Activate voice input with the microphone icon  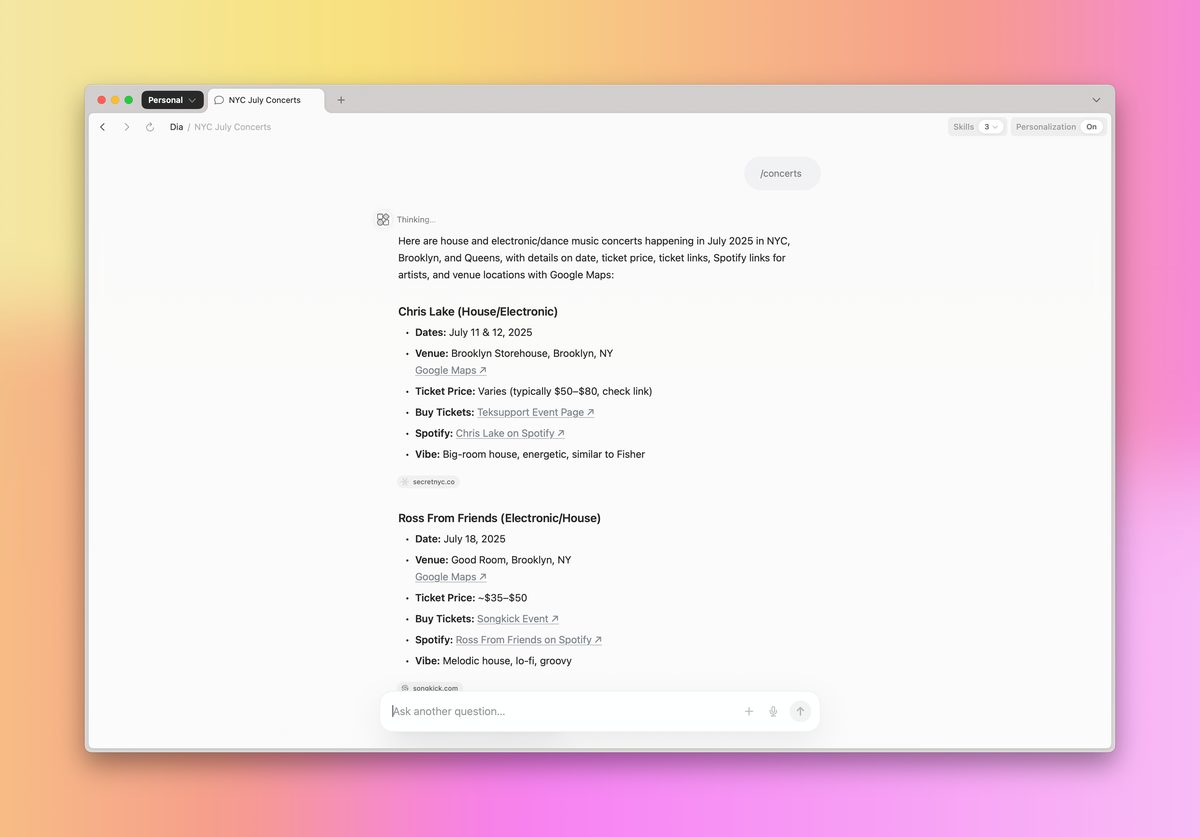pos(773,711)
